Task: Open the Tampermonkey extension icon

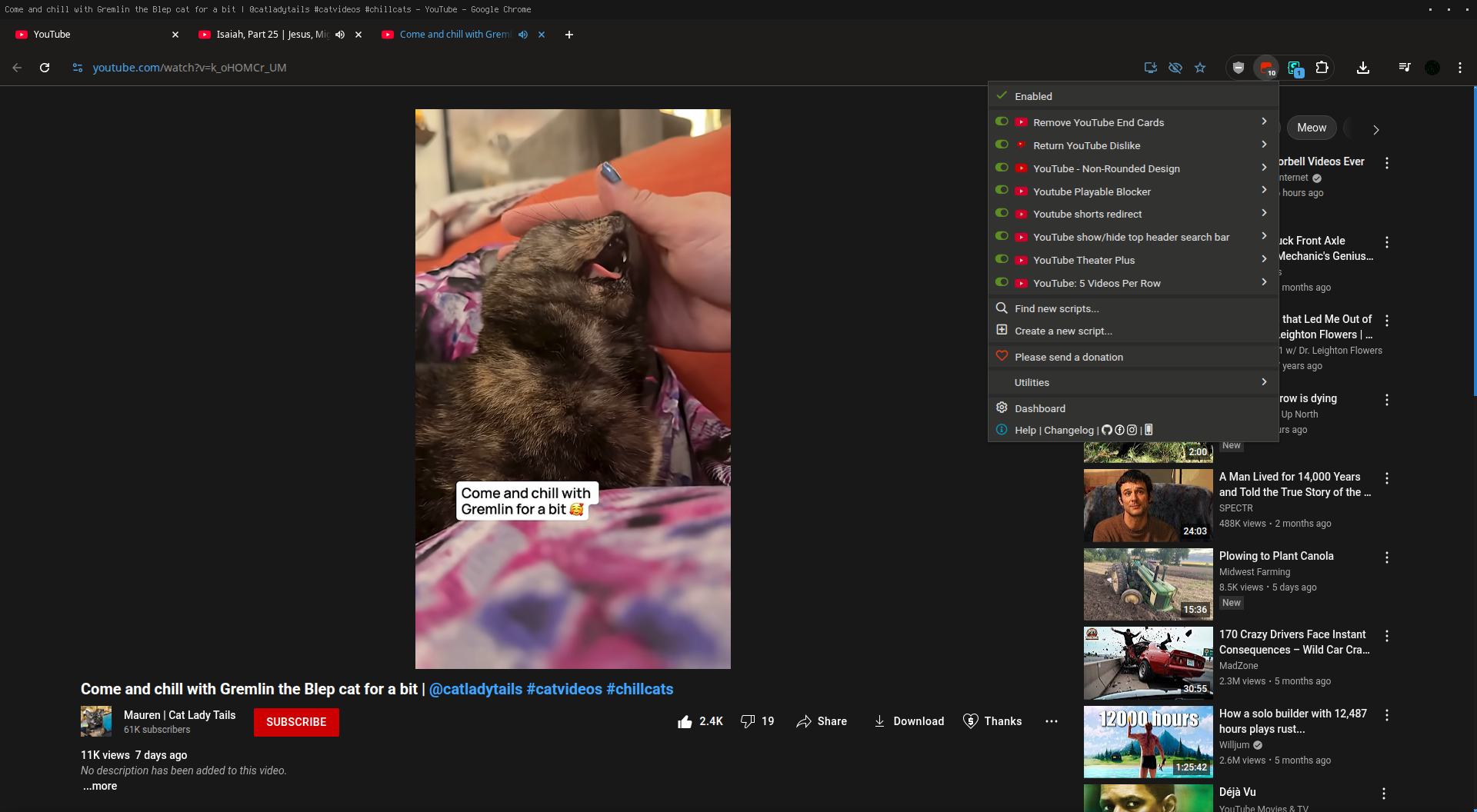Action: [x=1266, y=68]
